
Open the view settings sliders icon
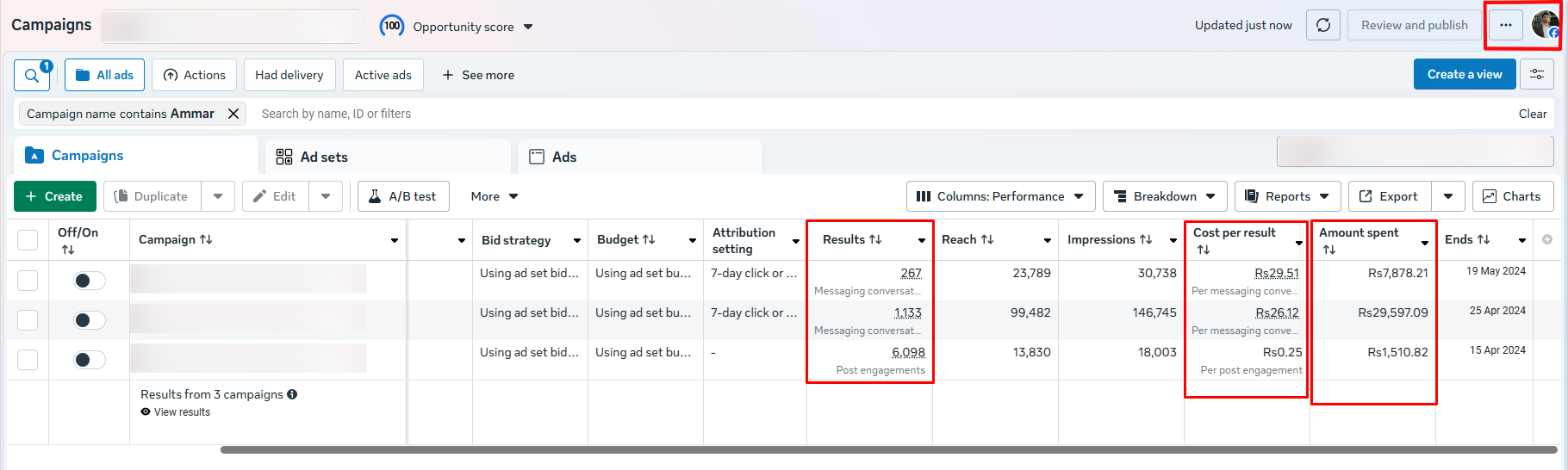click(1537, 75)
